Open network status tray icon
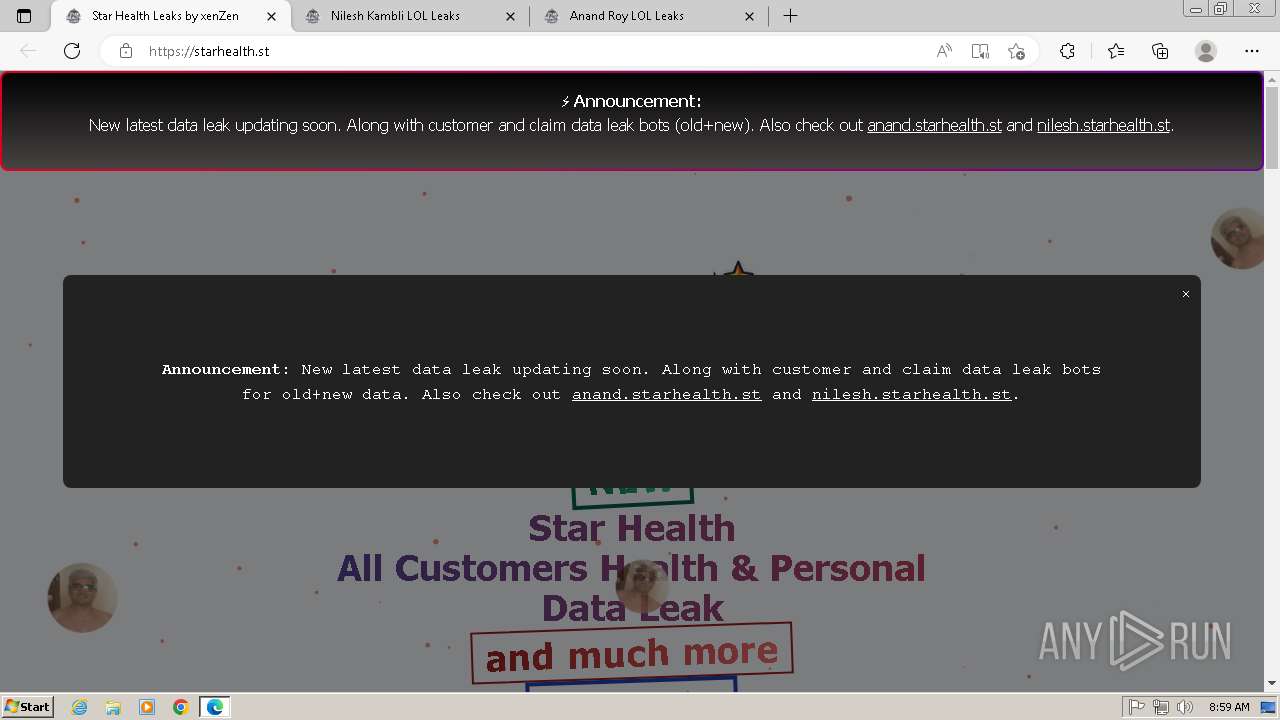The width and height of the screenshot is (1280, 720). coord(1161,707)
